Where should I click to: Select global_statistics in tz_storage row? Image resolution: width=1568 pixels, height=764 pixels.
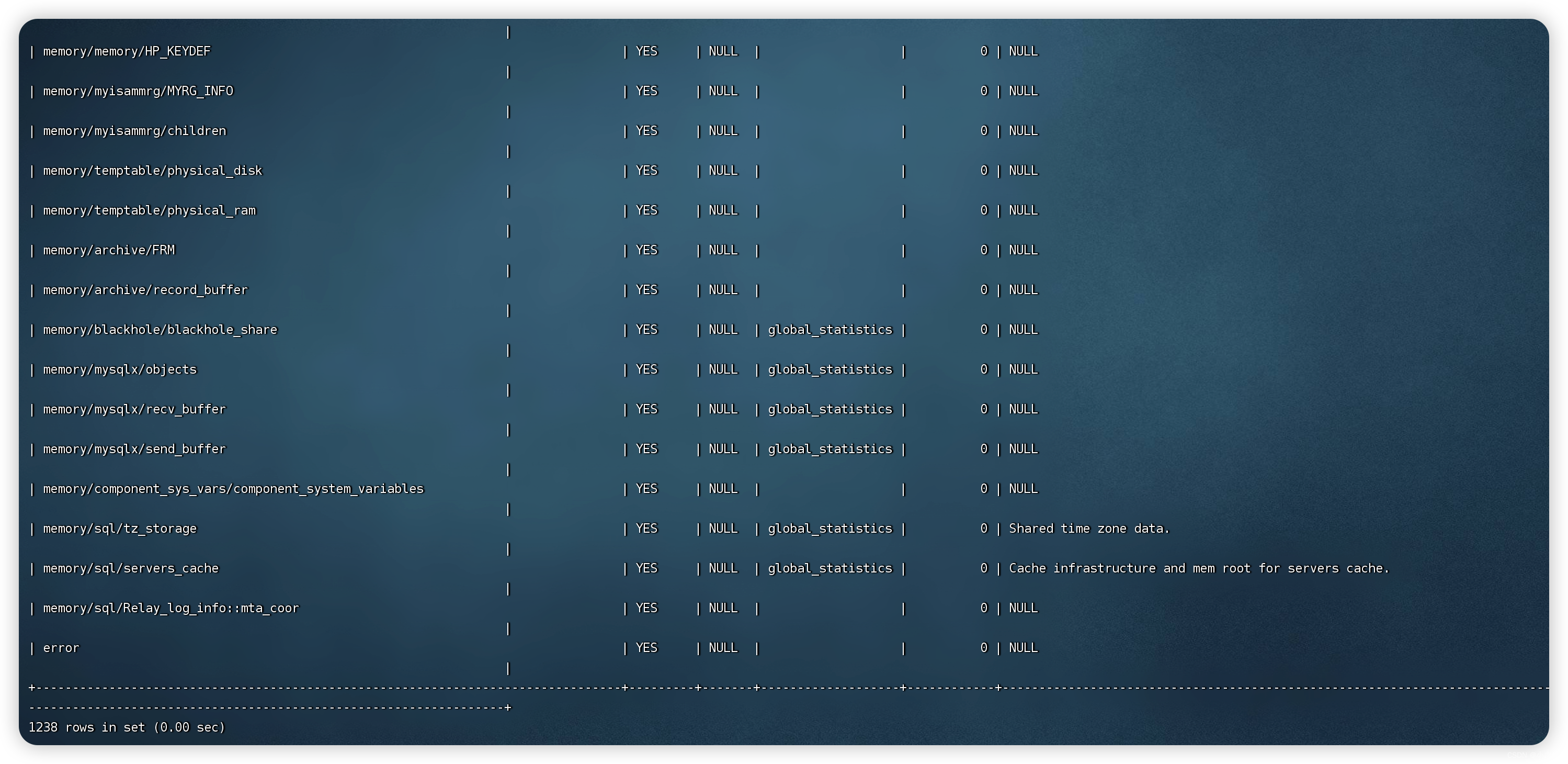click(x=830, y=528)
